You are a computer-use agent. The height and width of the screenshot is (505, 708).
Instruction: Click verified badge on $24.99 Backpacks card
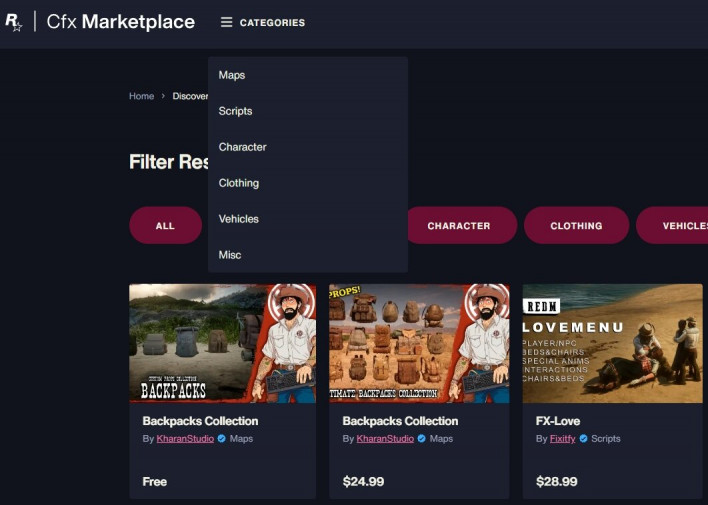click(422, 439)
